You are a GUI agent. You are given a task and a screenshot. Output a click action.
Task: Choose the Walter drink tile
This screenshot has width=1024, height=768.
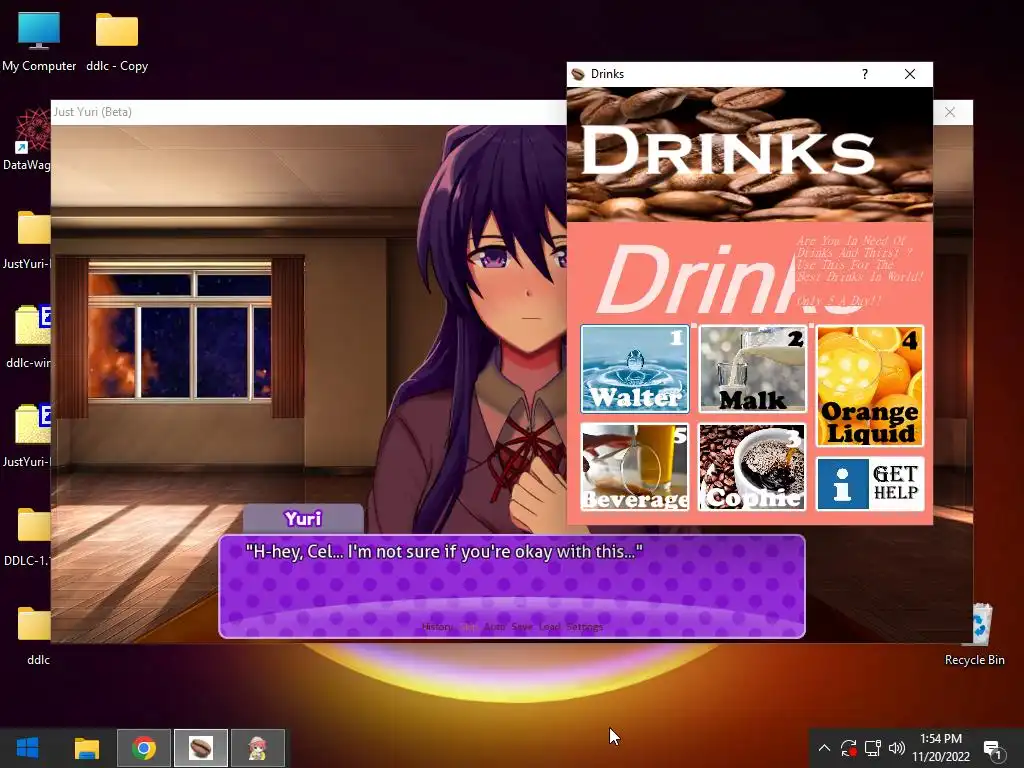tap(635, 369)
